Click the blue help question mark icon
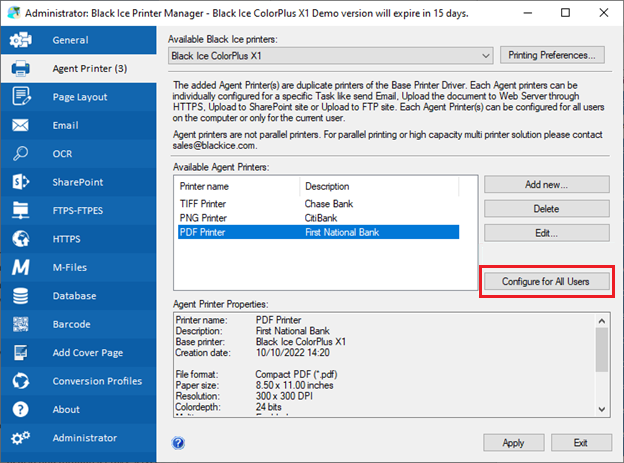The height and width of the screenshot is (463, 624). pos(178,443)
